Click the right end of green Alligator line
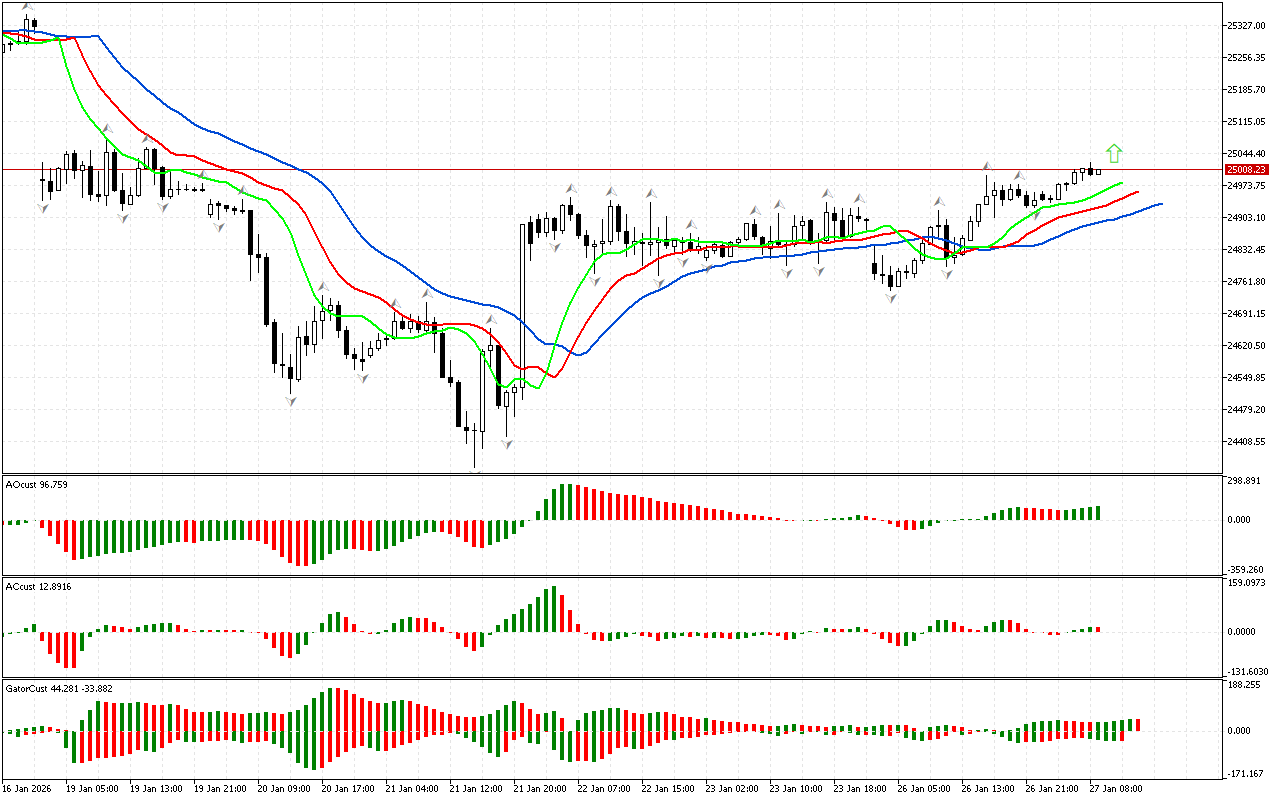The width and height of the screenshot is (1280, 800). [1122, 183]
